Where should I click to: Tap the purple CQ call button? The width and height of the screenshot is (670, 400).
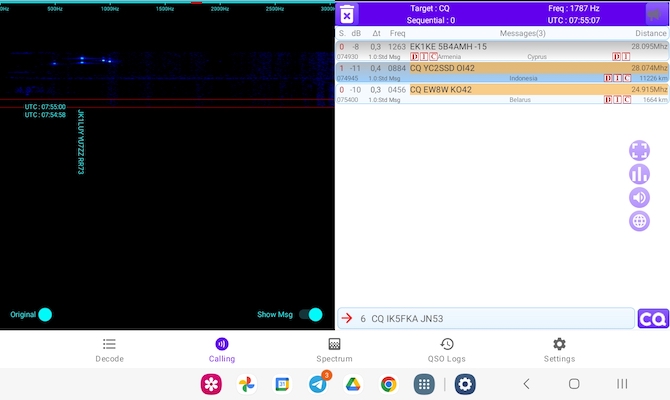[x=653, y=319]
